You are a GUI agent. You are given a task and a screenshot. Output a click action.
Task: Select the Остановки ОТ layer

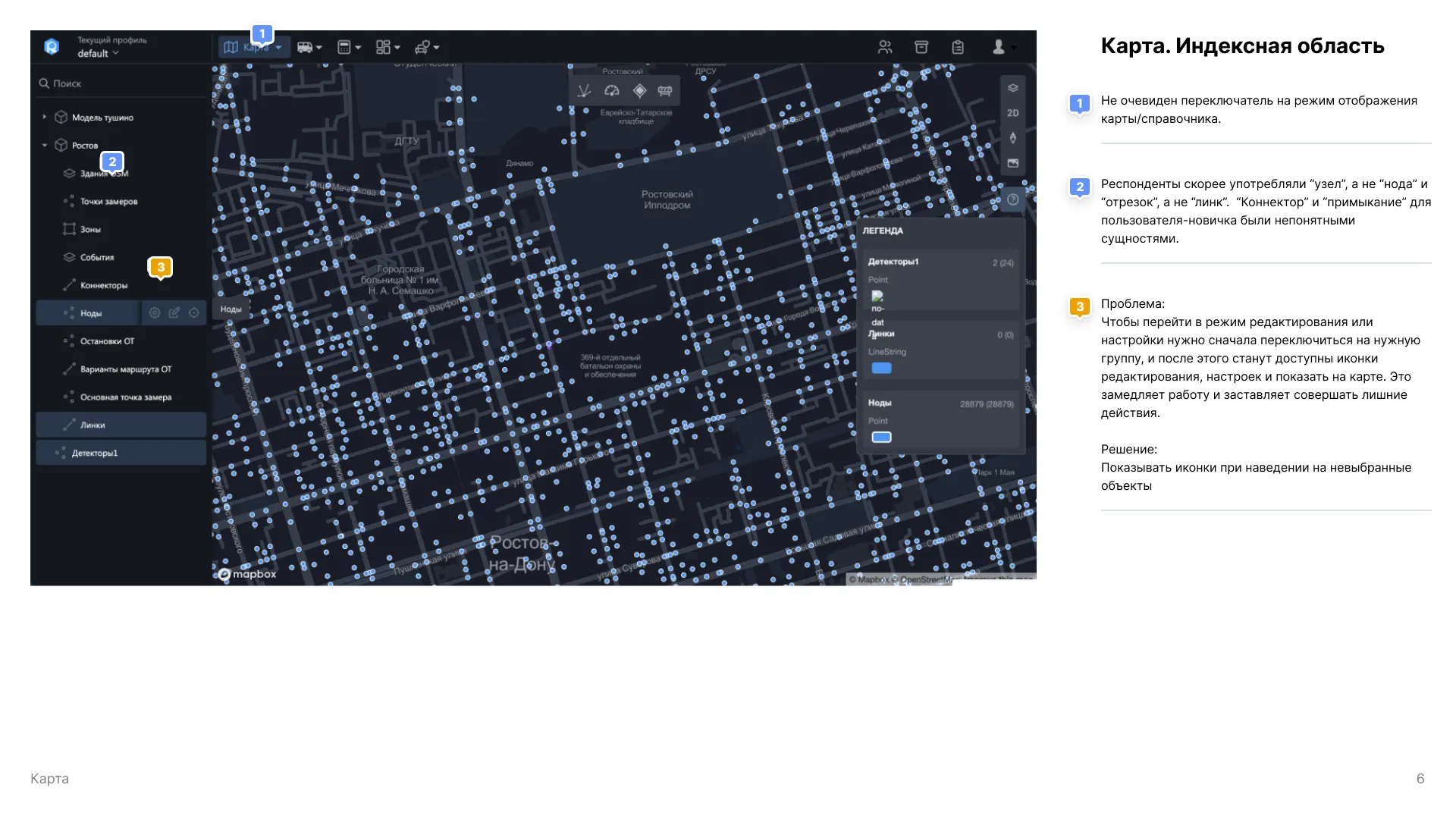point(107,341)
